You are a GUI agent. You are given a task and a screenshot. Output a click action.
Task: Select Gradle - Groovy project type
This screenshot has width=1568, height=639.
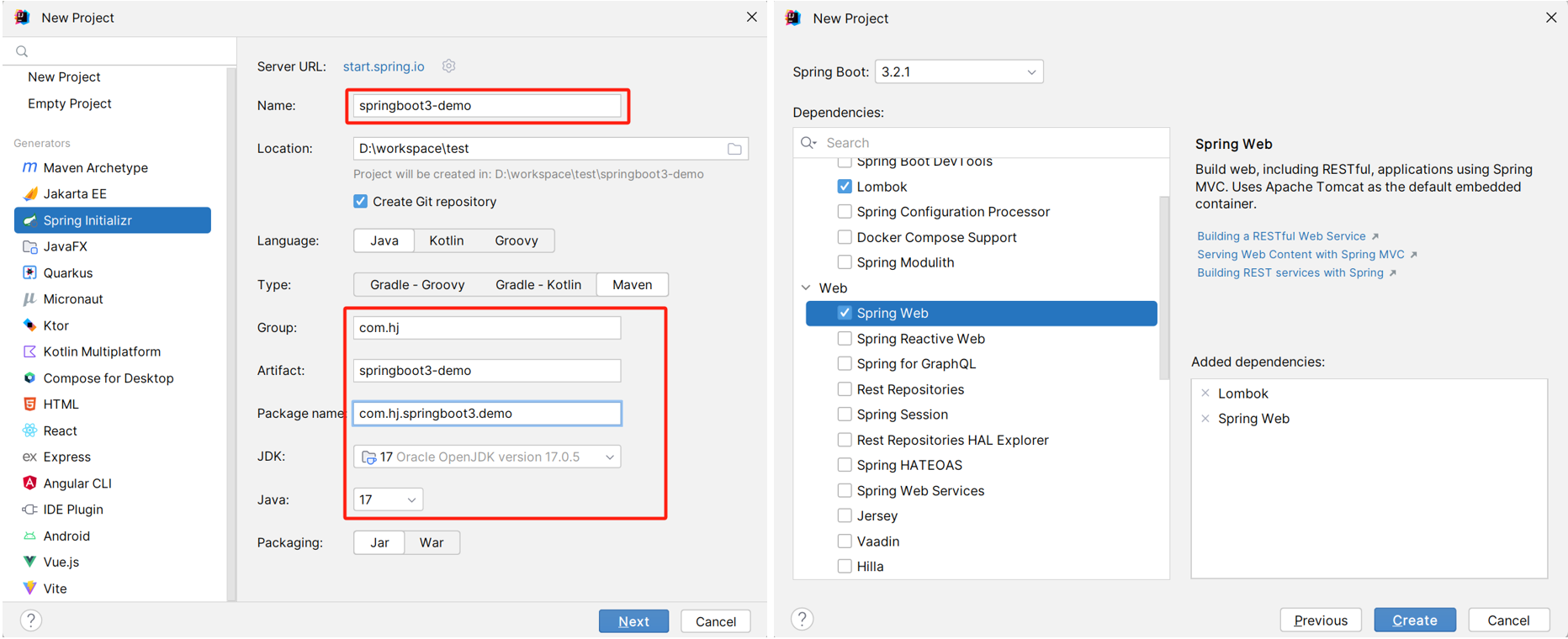tap(417, 284)
